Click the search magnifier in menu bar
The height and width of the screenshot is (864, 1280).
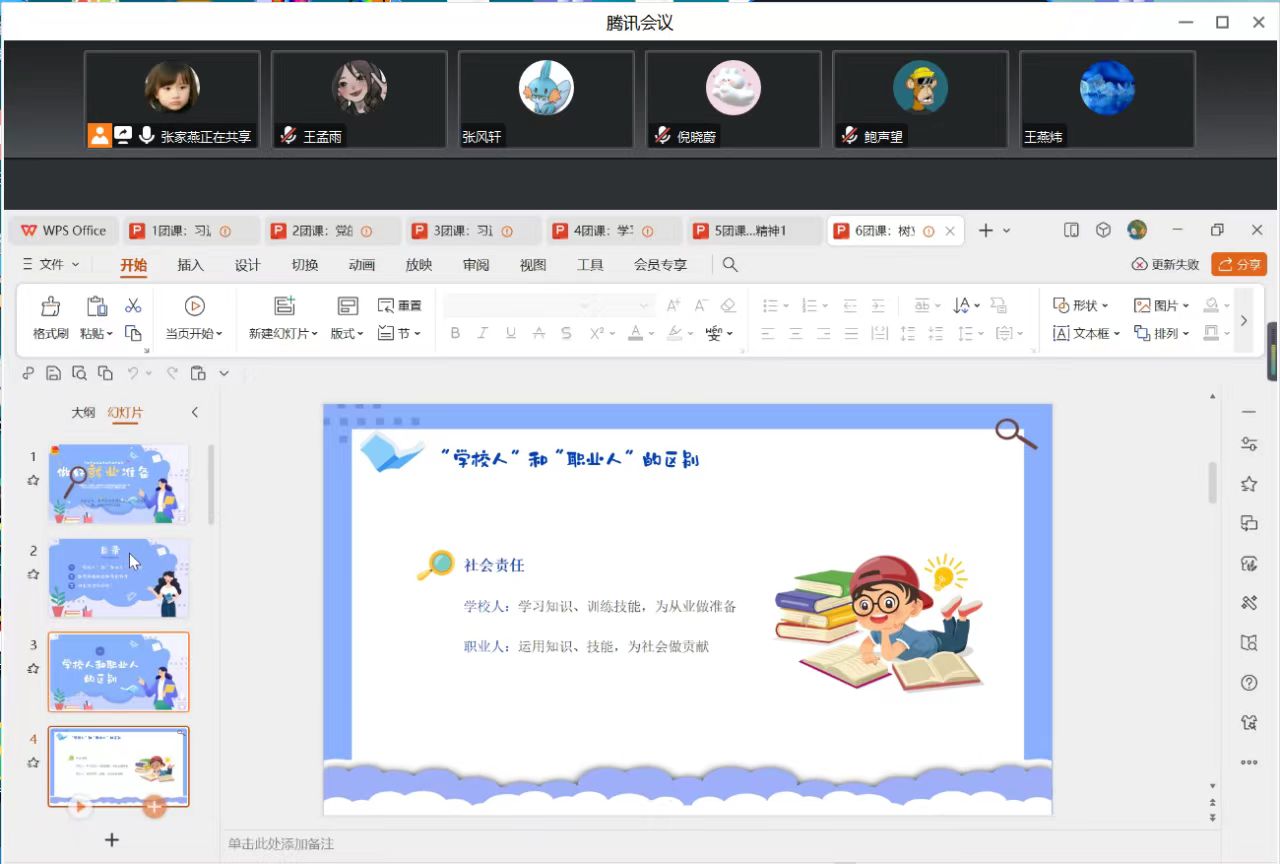pos(730,265)
